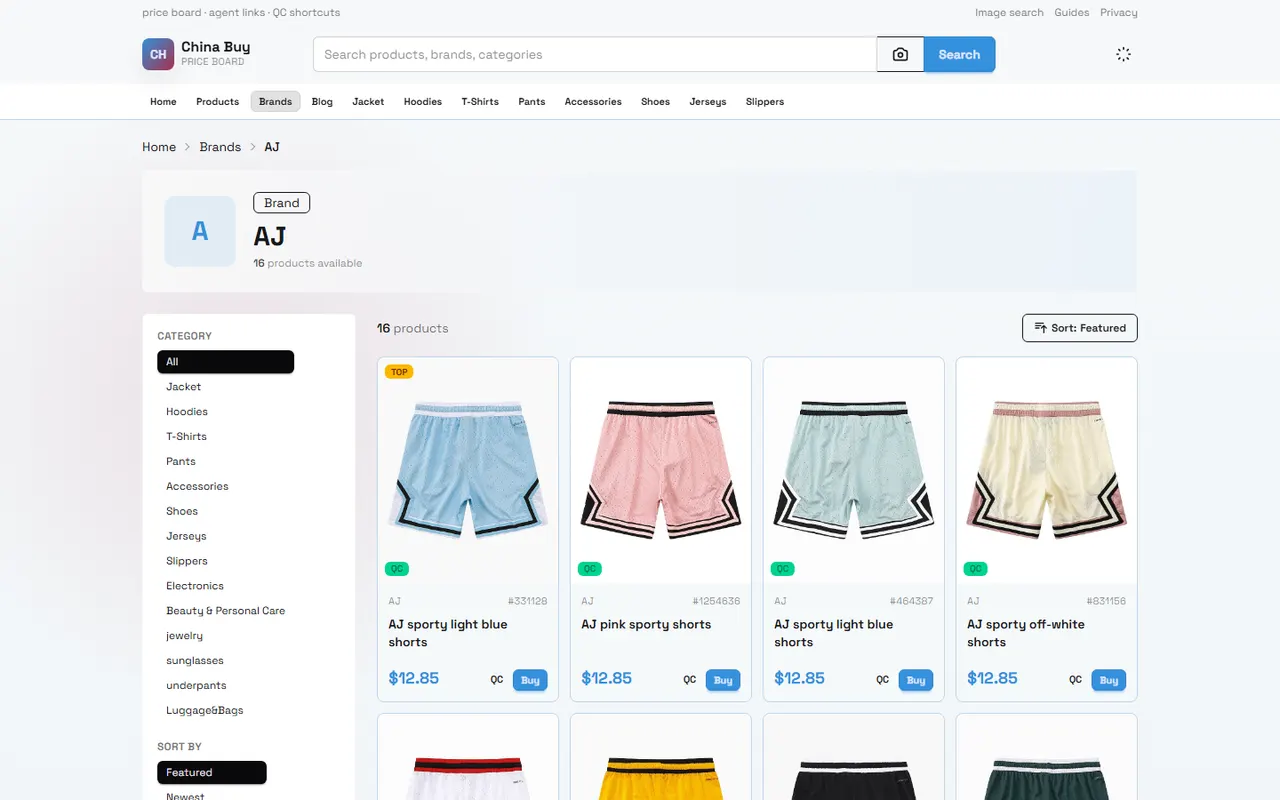Open the Slippers nav tab
The height and width of the screenshot is (800, 1280).
pos(765,102)
